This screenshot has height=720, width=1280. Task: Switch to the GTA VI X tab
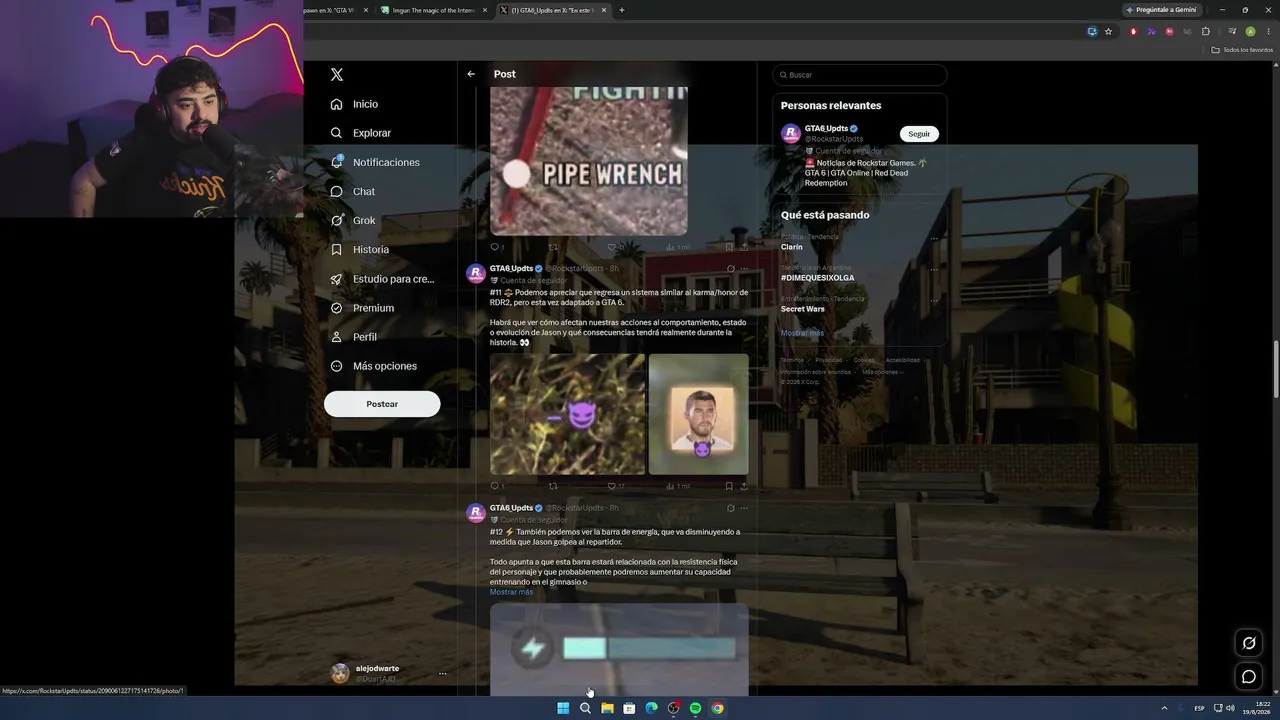pos(335,10)
